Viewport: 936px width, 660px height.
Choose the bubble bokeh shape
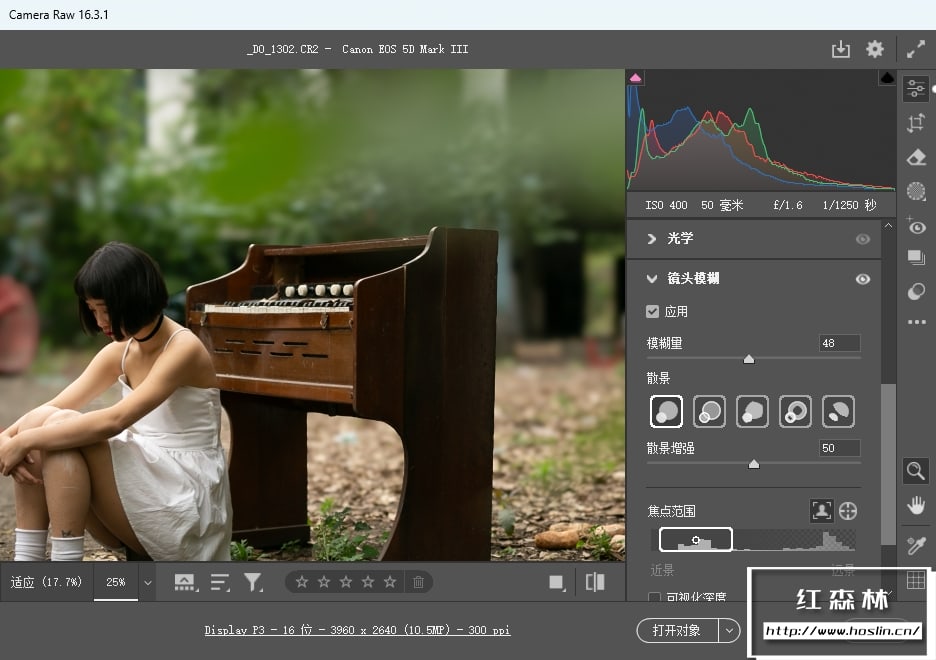tap(709, 411)
